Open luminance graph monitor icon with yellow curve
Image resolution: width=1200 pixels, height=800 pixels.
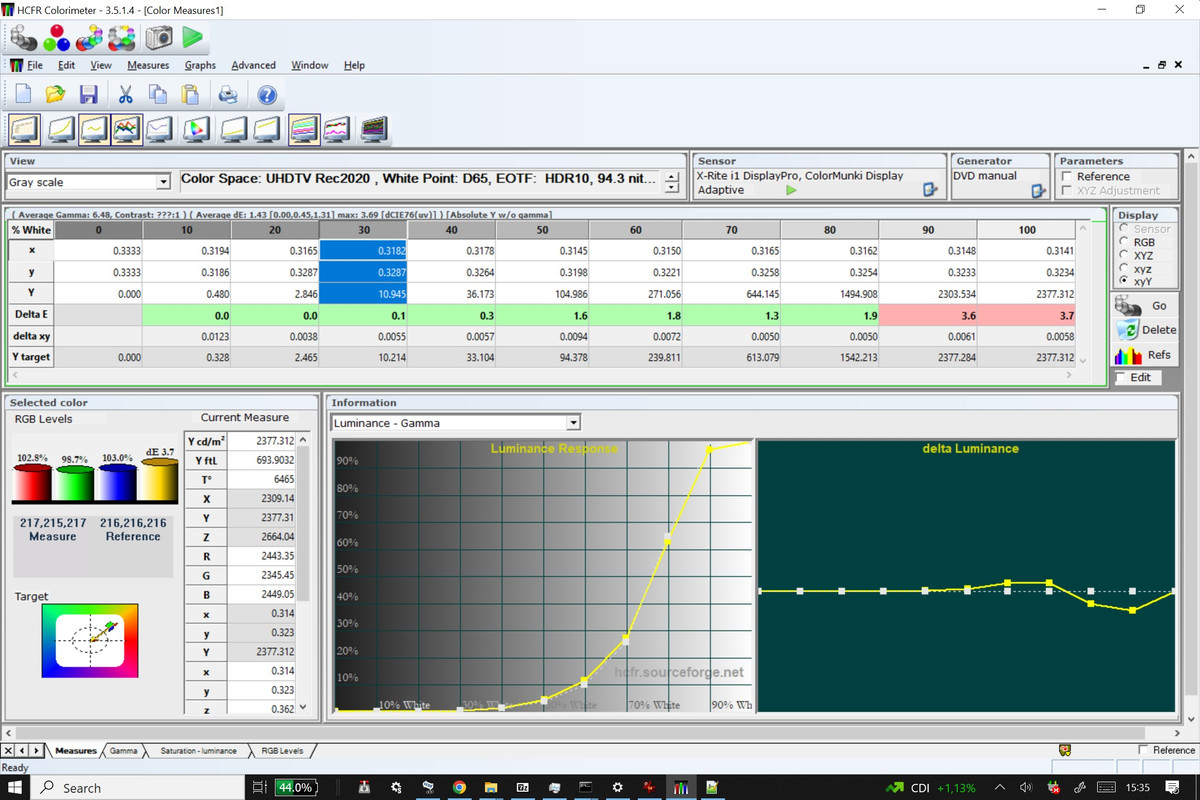pos(60,129)
